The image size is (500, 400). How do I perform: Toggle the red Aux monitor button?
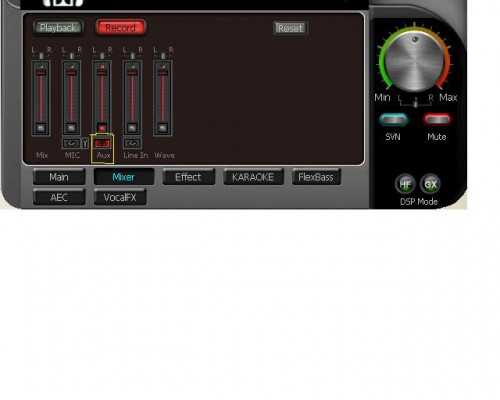pyautogui.click(x=102, y=143)
